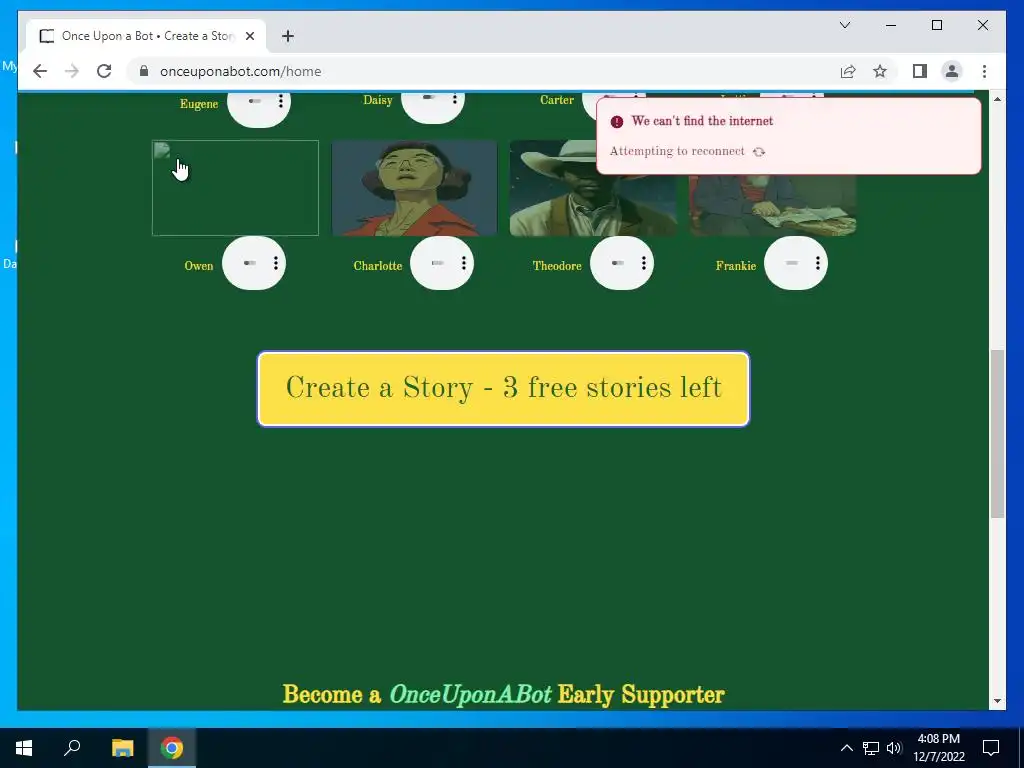1024x768 pixels.
Task: Toggle the small switch beside Charlotte
Action: coord(438,263)
